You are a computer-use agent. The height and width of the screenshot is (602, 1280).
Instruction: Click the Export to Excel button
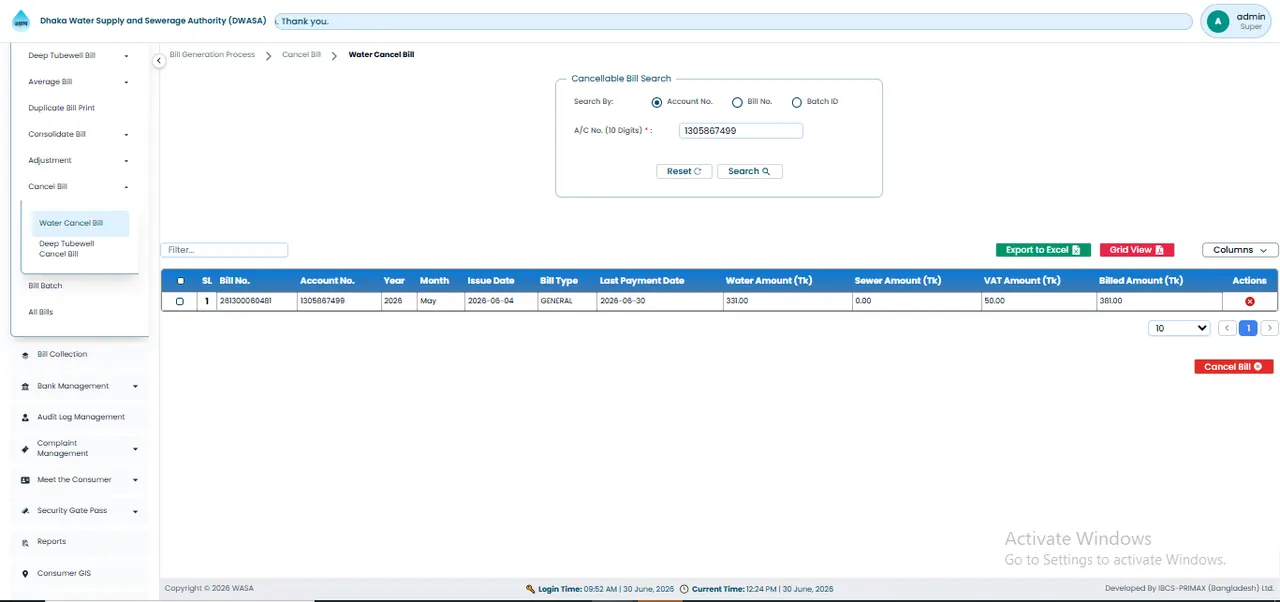1043,250
